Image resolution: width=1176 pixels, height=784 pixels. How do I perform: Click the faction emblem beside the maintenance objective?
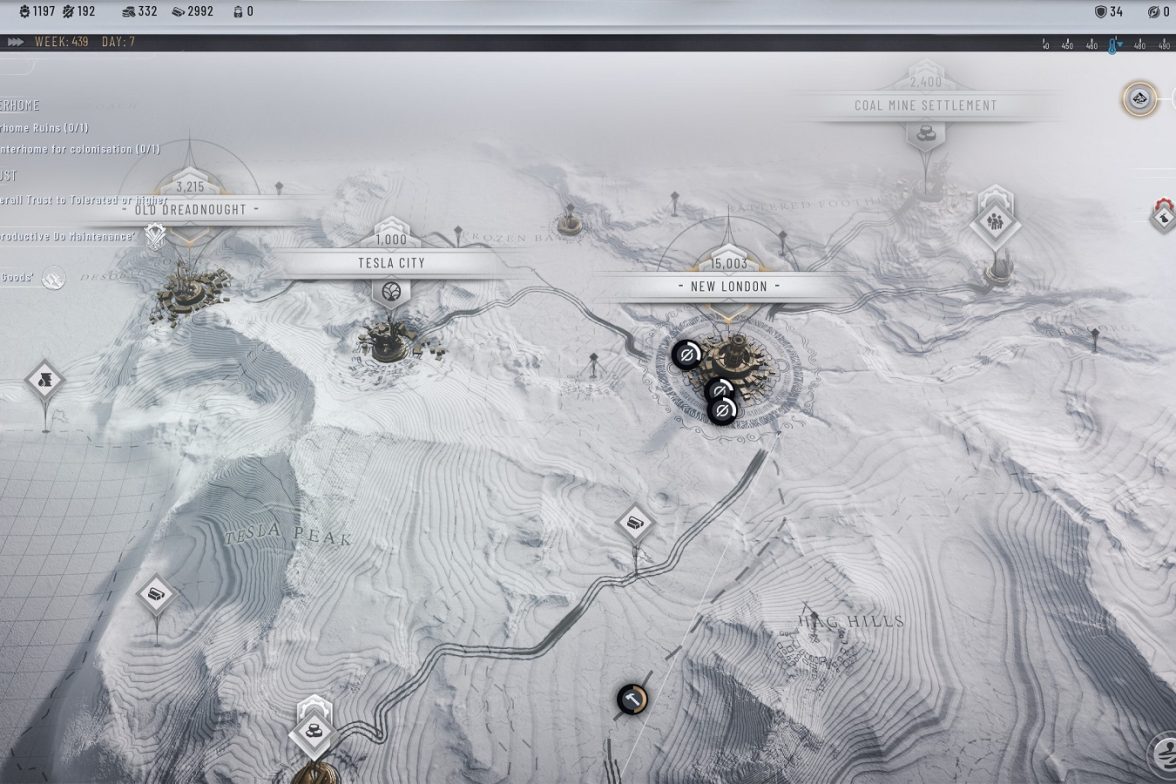tap(155, 236)
